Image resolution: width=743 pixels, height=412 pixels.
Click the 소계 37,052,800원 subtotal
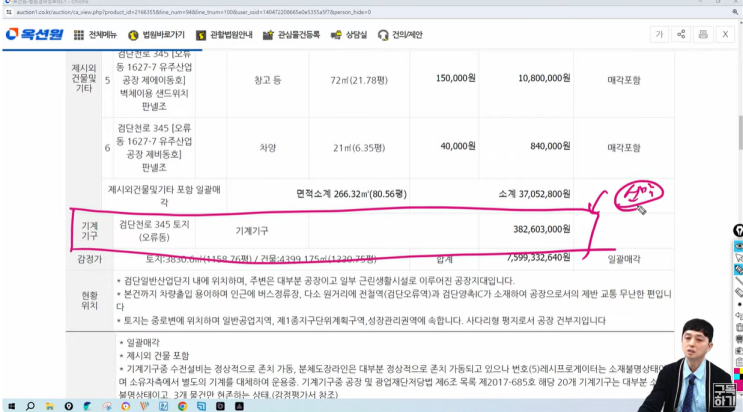(x=534, y=194)
